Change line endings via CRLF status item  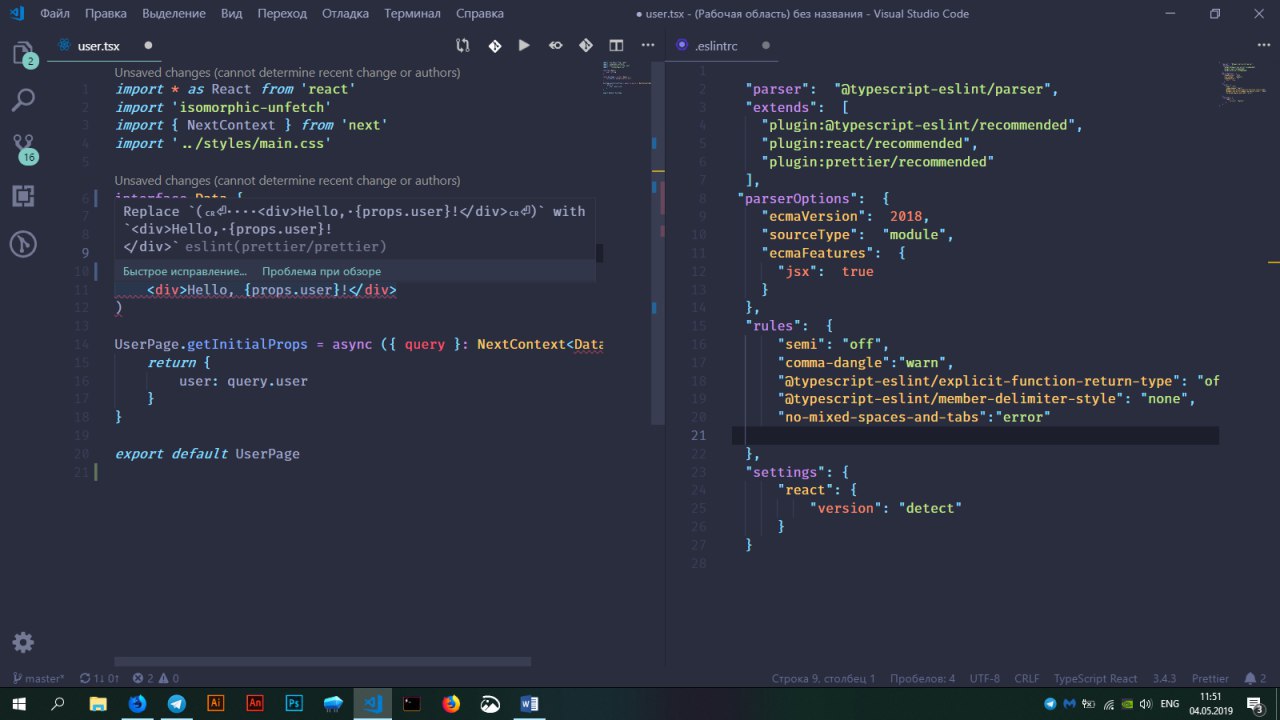point(1027,678)
